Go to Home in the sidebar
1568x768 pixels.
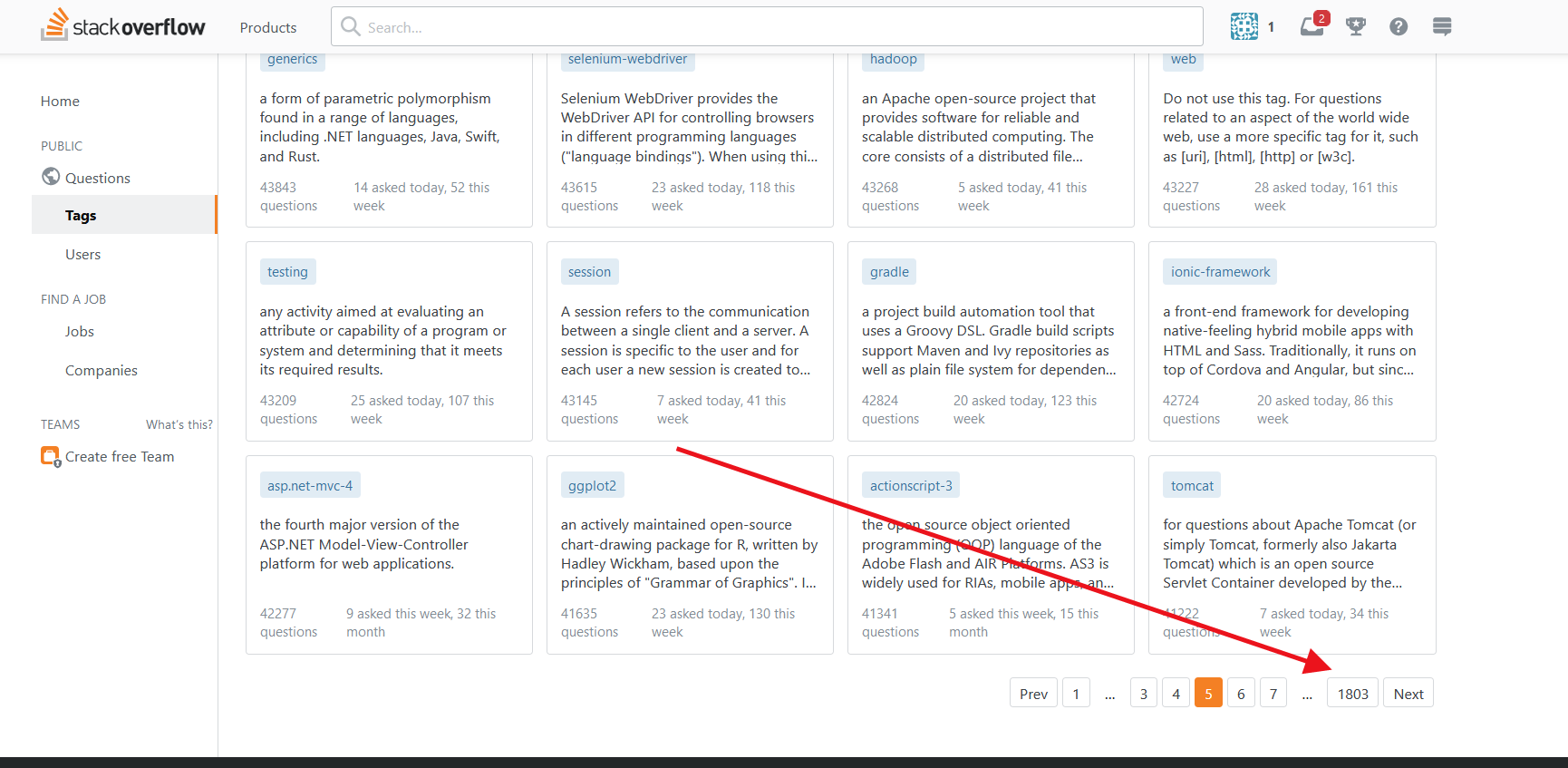[x=60, y=102]
